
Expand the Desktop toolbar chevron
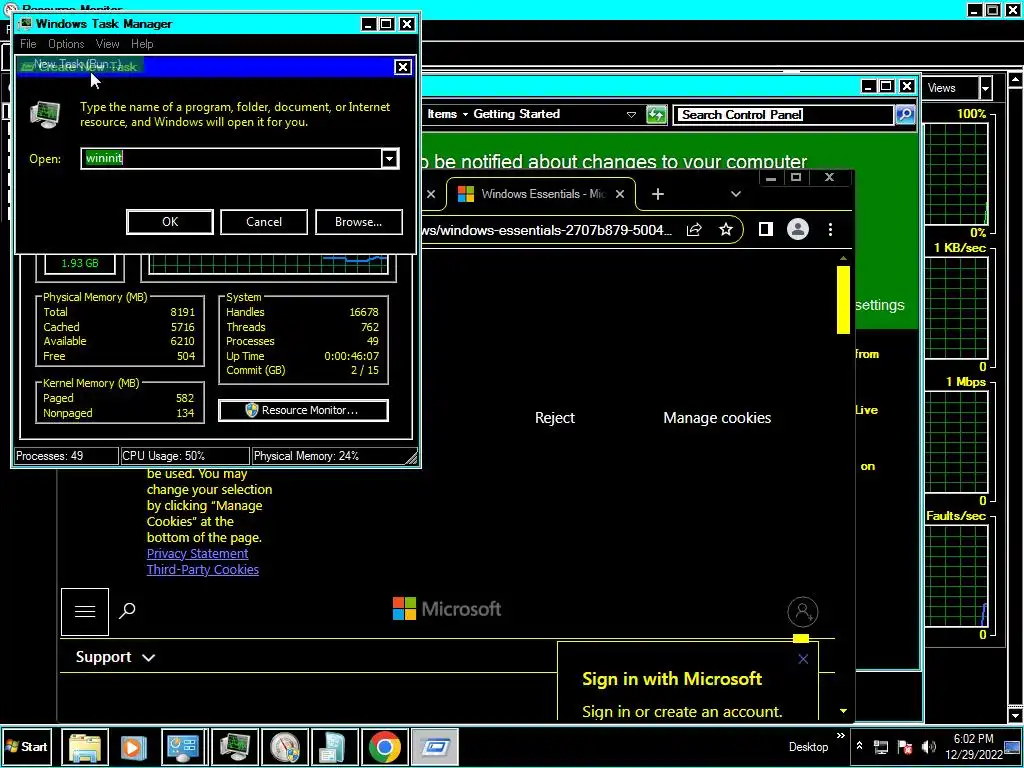[840, 737]
